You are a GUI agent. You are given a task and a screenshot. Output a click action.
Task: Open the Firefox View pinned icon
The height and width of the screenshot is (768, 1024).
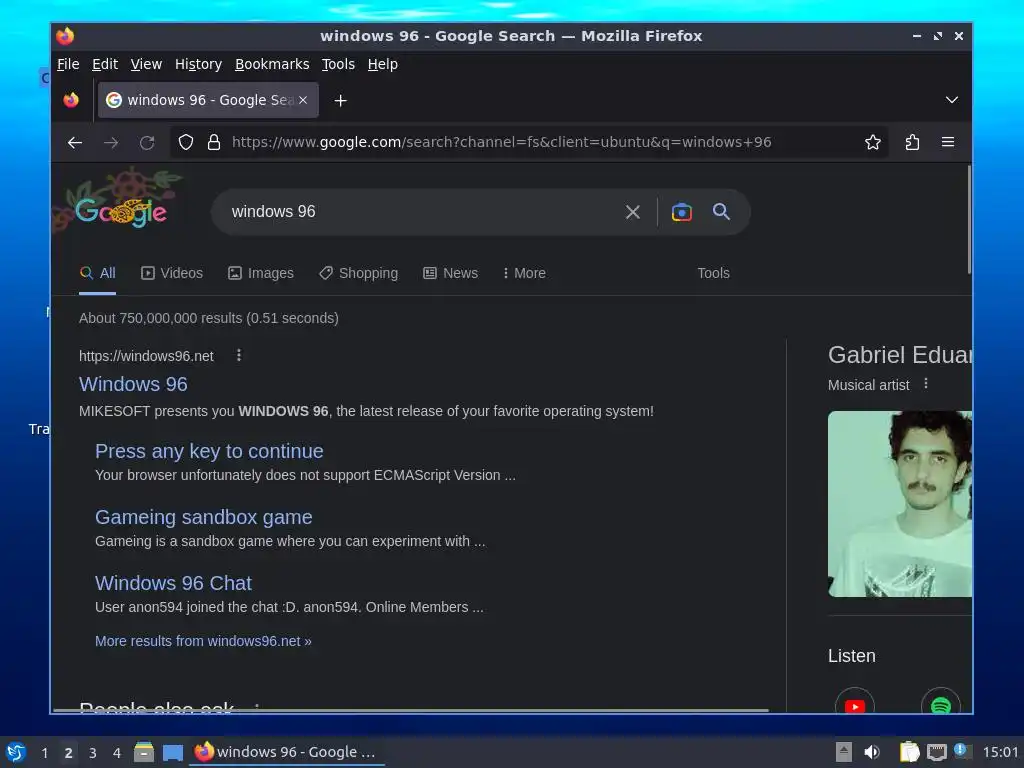[71, 100]
